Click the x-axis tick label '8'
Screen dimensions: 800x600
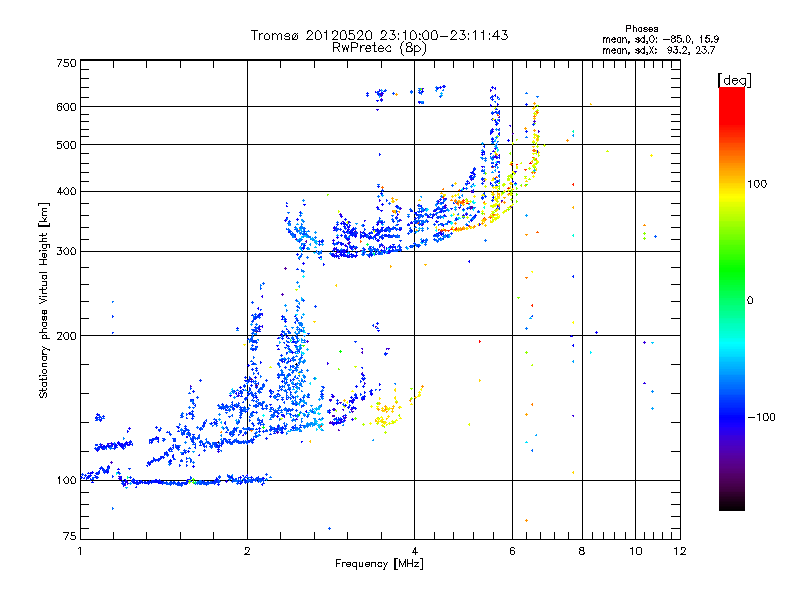582,551
